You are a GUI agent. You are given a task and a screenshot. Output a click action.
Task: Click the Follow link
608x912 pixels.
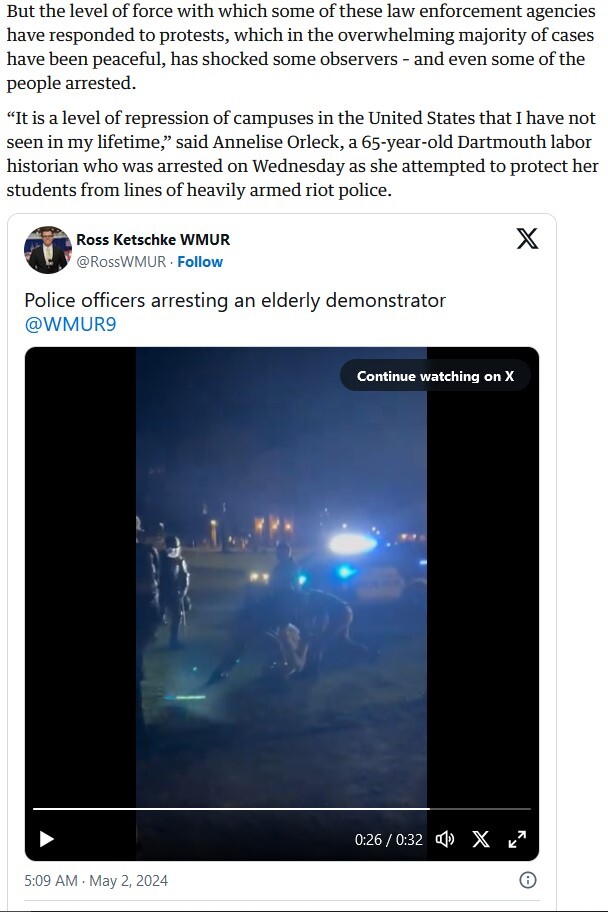(200, 262)
